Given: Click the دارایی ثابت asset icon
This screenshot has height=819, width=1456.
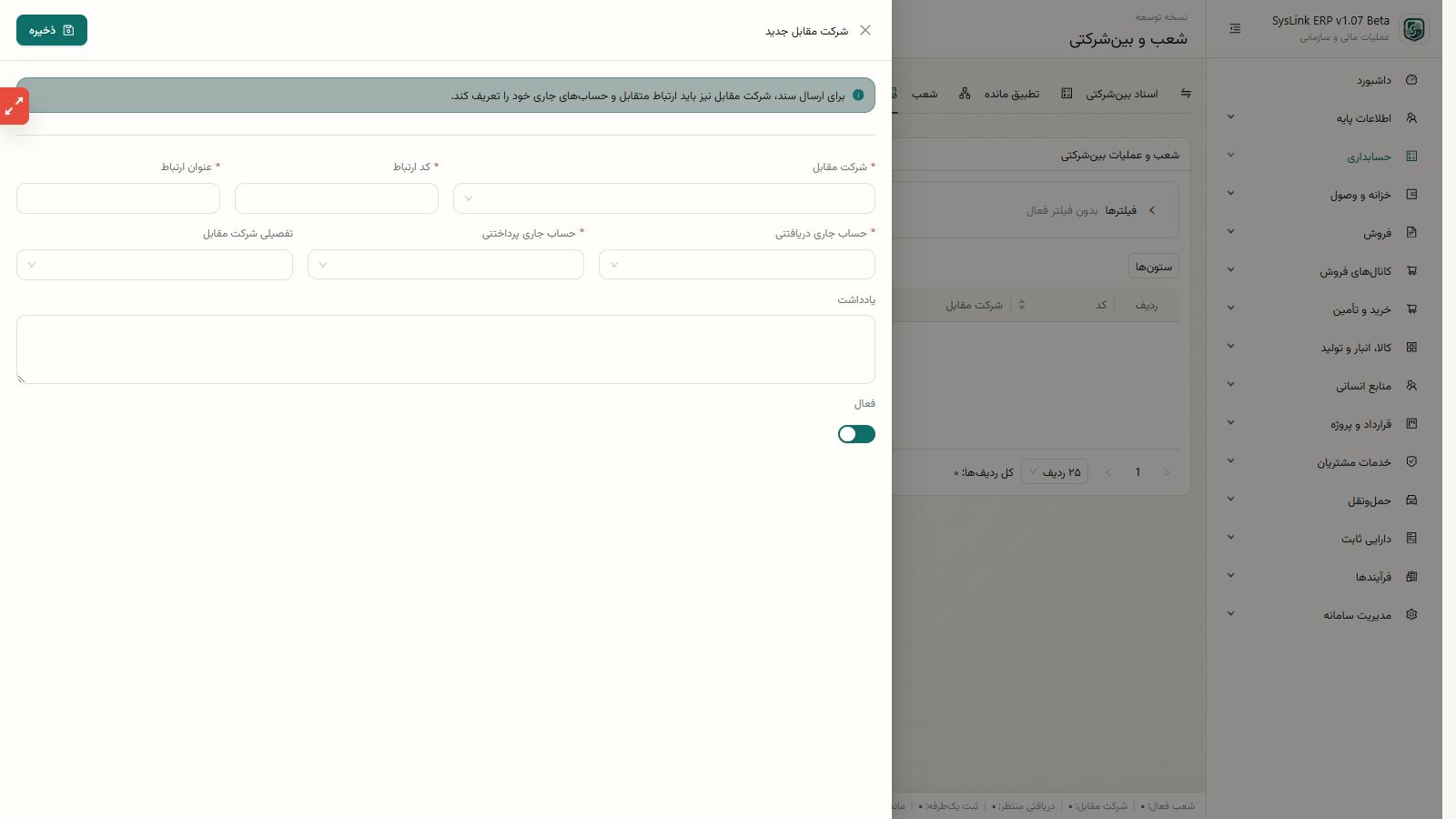Looking at the screenshot, I should tap(1411, 539).
